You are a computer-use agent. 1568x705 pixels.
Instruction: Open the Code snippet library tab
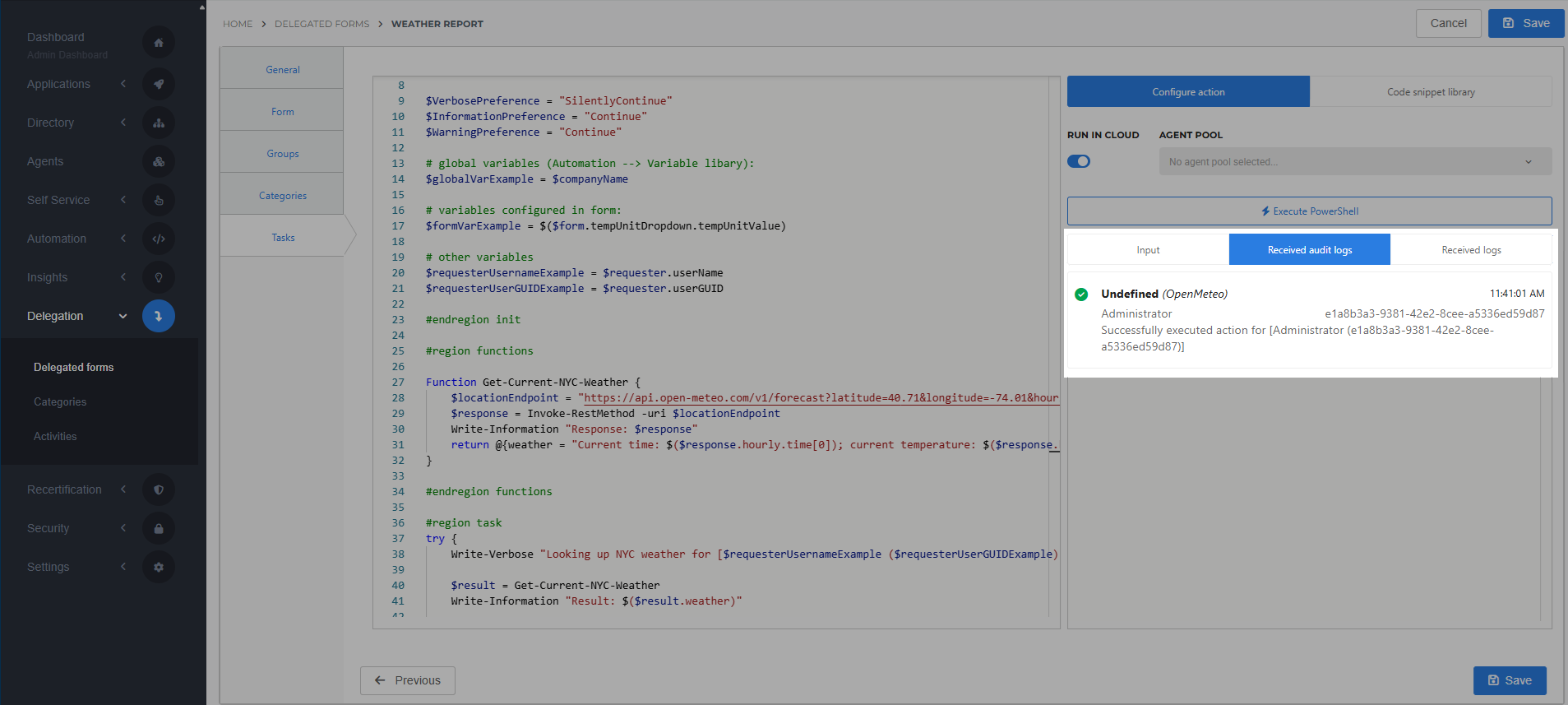(1430, 92)
